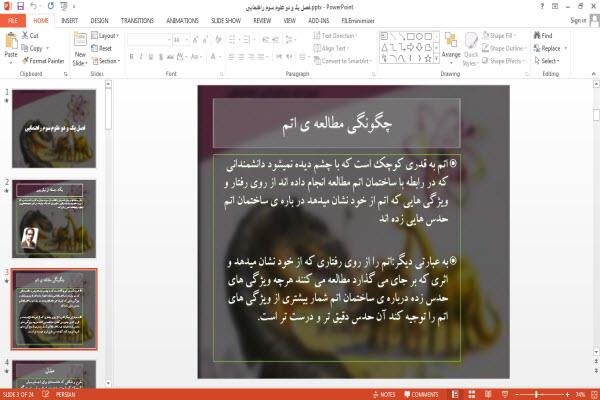
Task: Select slide 2 thumbnail with portrait photo
Action: tap(54, 219)
